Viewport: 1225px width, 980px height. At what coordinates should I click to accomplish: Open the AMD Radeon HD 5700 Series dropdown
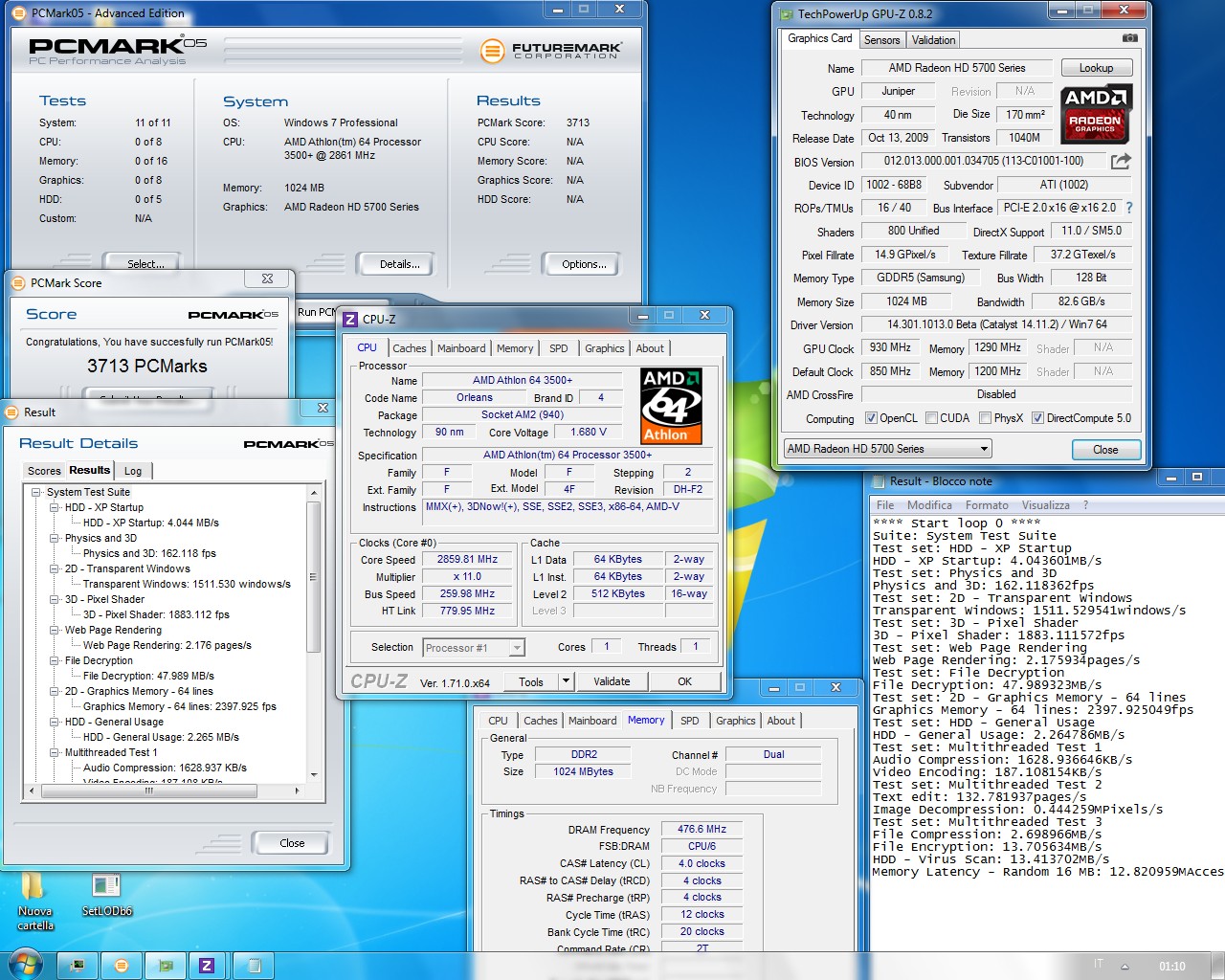pos(887,449)
